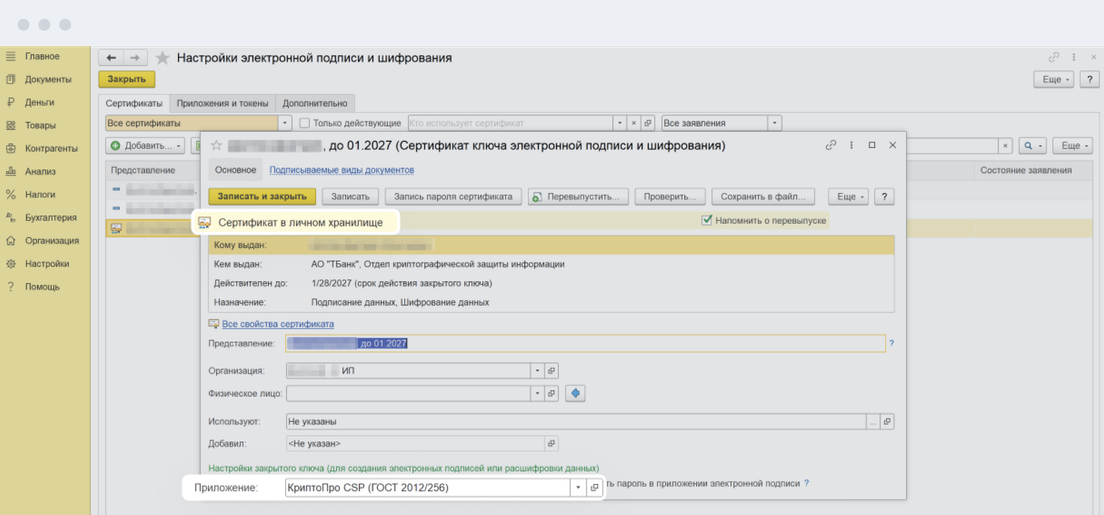This screenshot has width=1104, height=515.
Task: Click the Записать и закрыть button
Action: click(x=262, y=196)
